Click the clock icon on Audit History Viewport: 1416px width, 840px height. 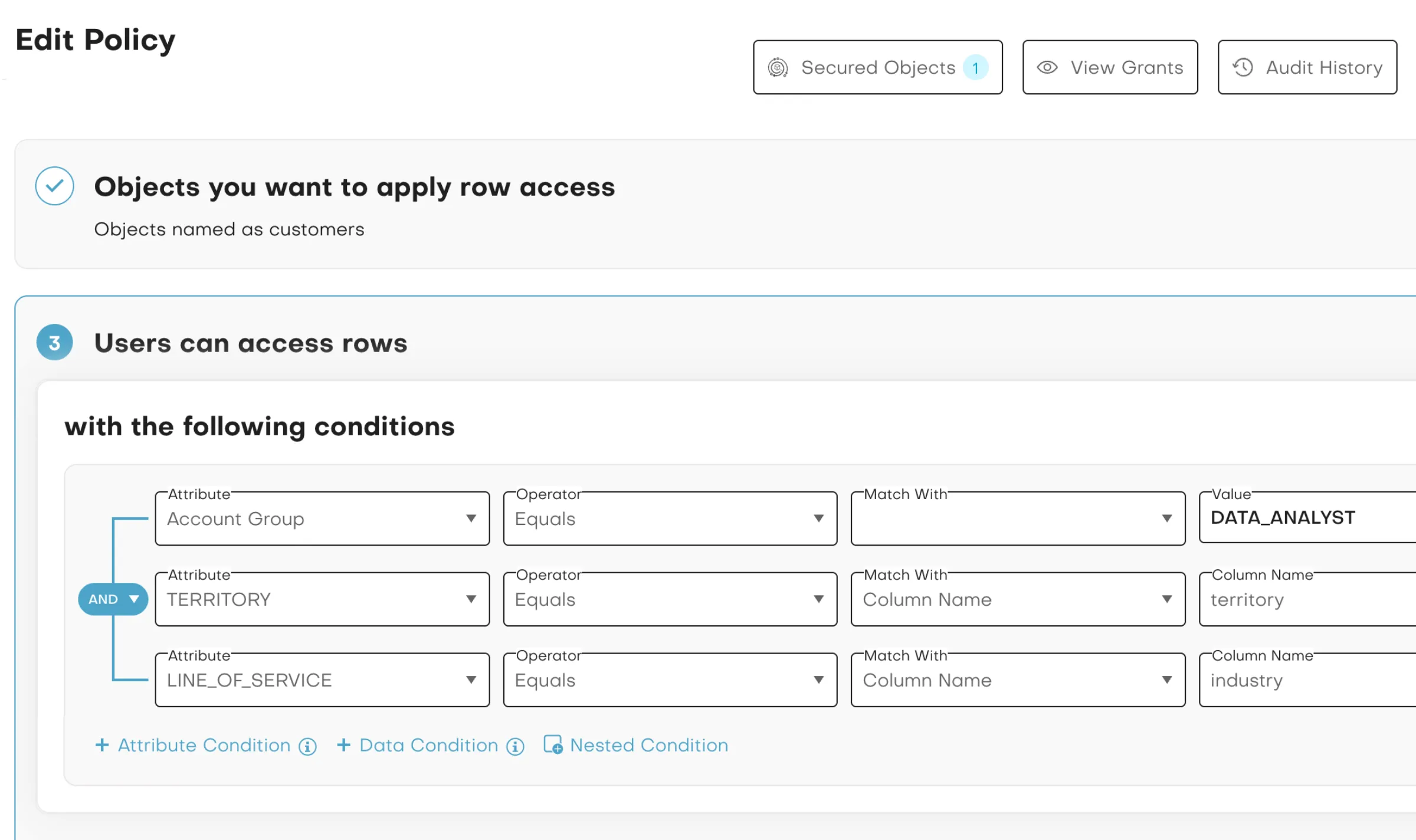pyautogui.click(x=1242, y=67)
